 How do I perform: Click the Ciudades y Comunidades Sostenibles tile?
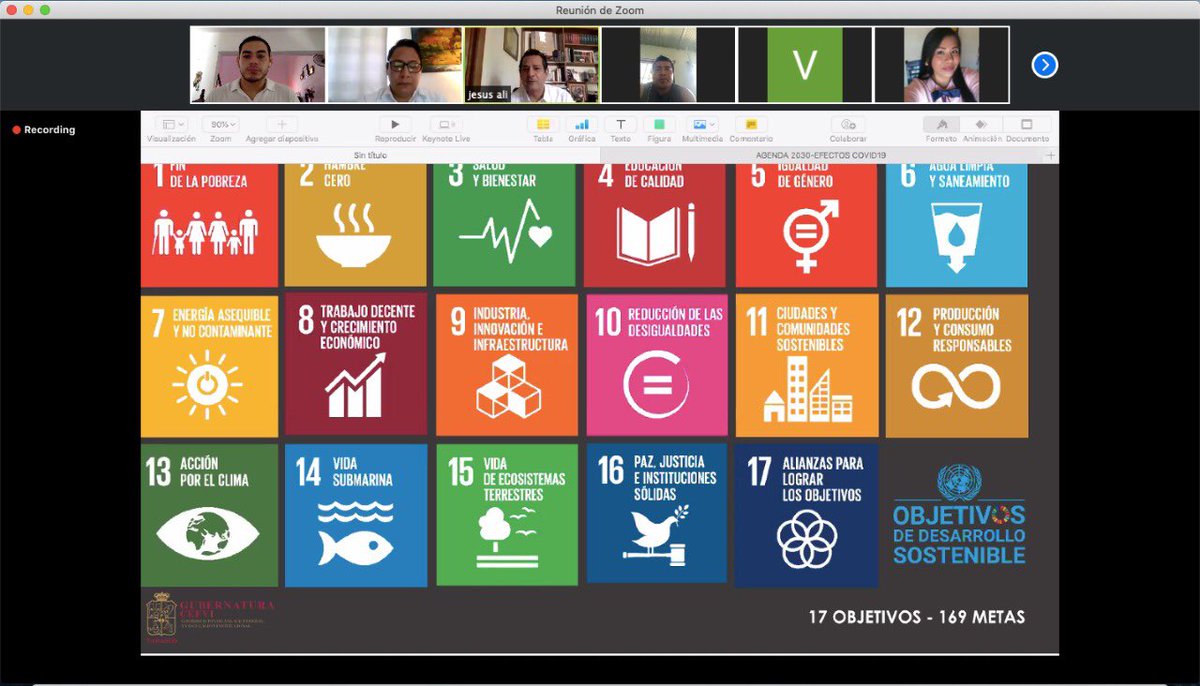point(807,365)
